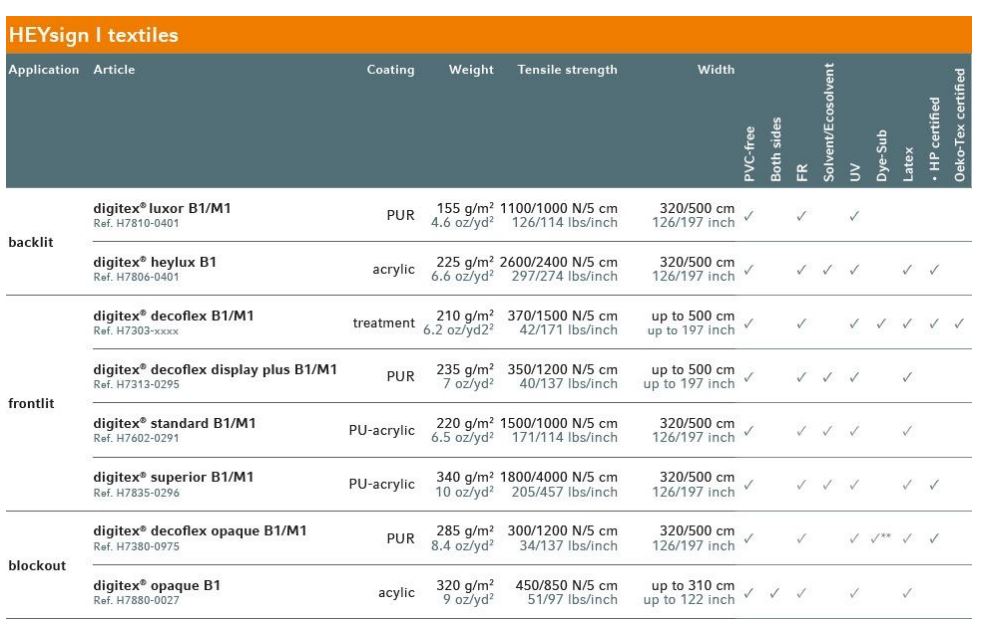Click the 'Weight' column header
Screen dimensions: 984x636
point(471,70)
